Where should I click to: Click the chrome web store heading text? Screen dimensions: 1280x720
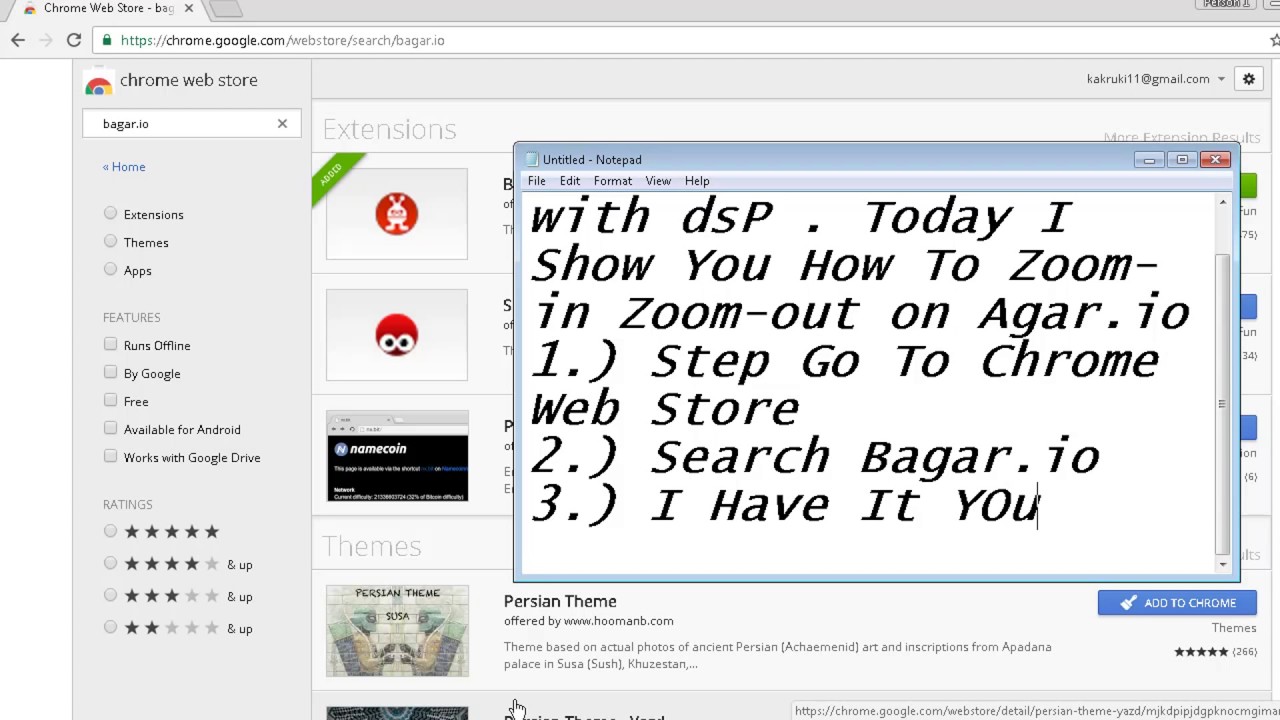189,80
